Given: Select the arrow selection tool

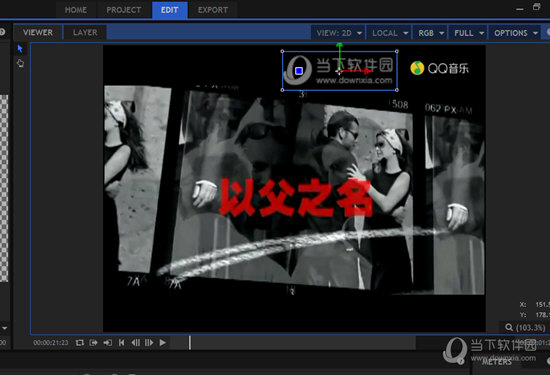Looking at the screenshot, I should (20, 49).
